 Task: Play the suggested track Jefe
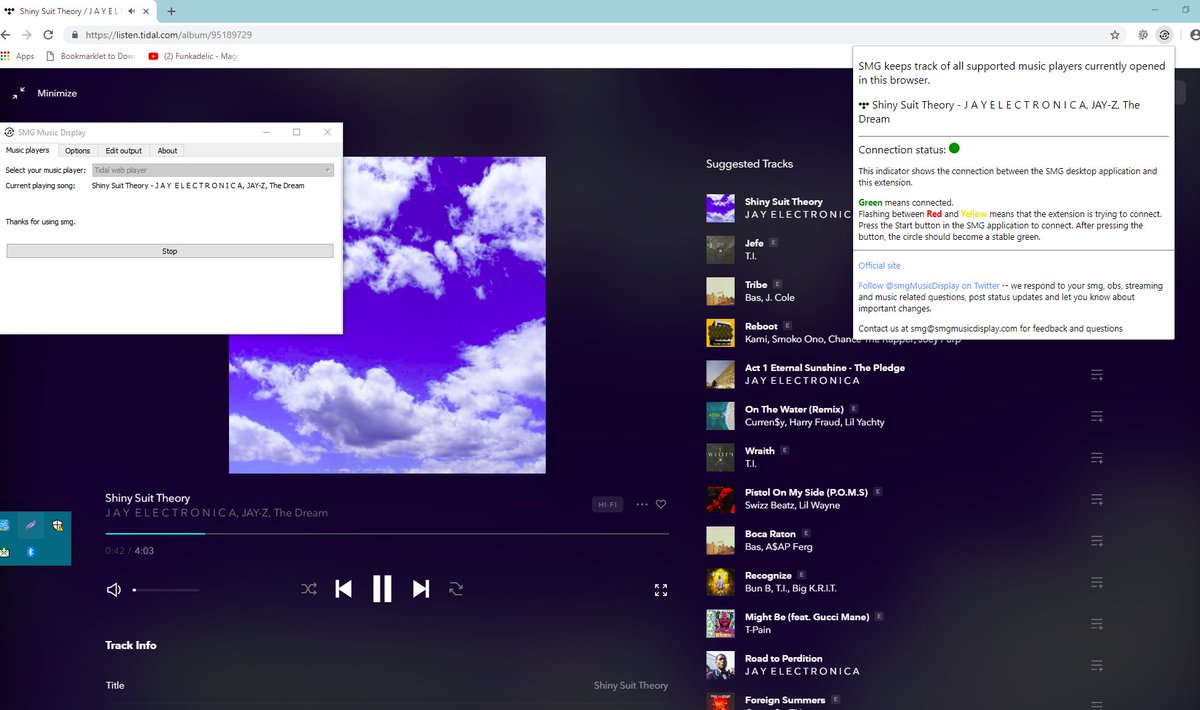tap(754, 242)
